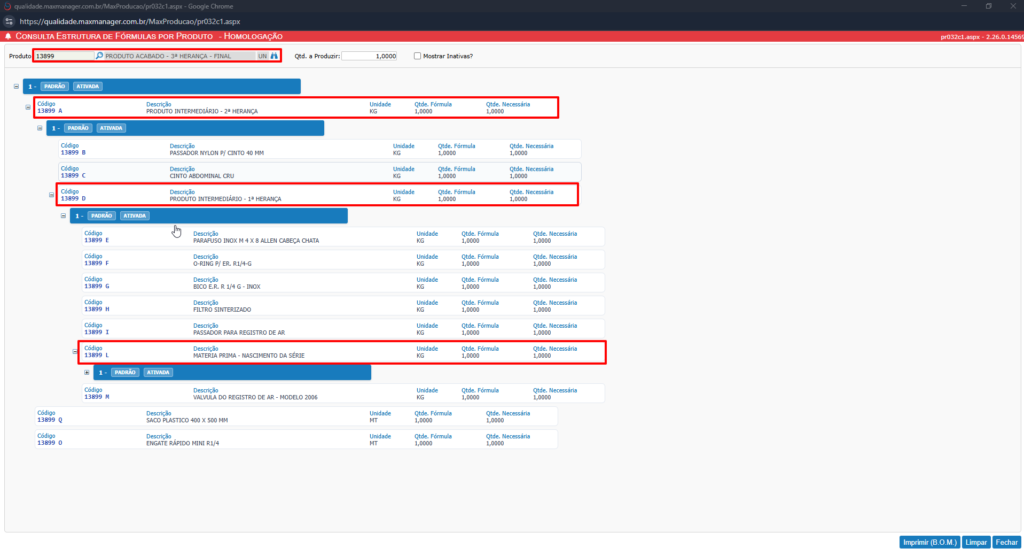Click the ATIVADA badge on top formula
The image size is (1024, 556).
[88, 86]
